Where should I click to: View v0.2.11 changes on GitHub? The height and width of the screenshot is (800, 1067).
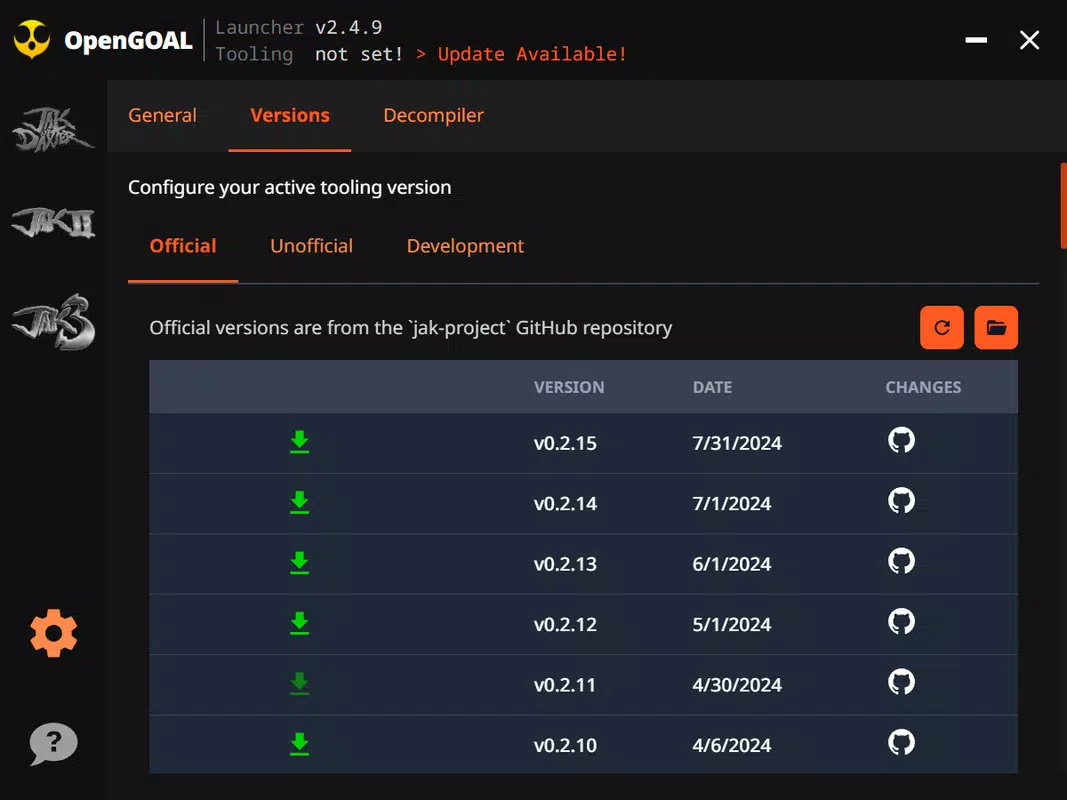(x=901, y=682)
